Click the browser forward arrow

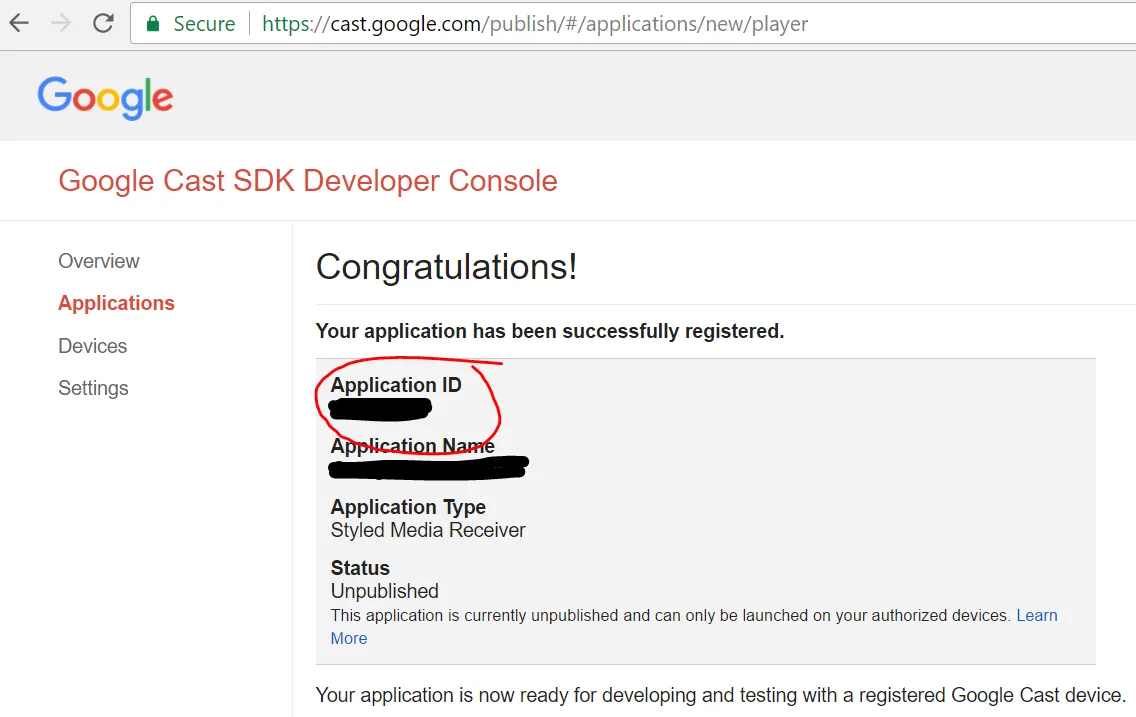pos(62,23)
